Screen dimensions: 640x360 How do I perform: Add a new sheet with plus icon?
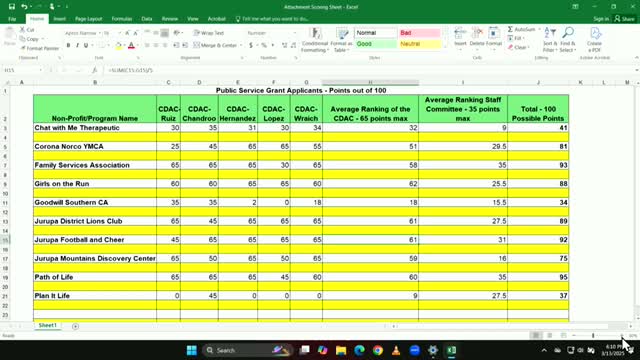[75, 326]
